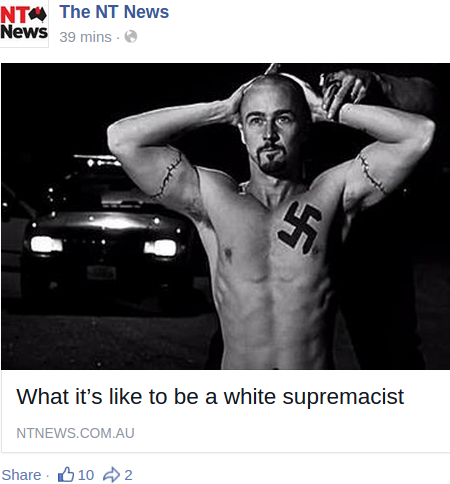Open The NT News page name link

[x=114, y=12]
